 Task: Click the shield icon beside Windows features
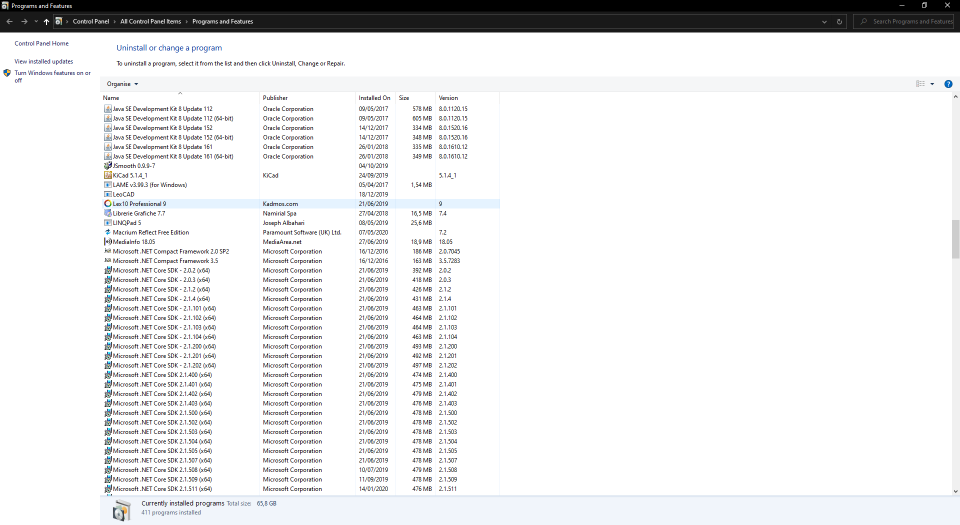click(x=7, y=73)
